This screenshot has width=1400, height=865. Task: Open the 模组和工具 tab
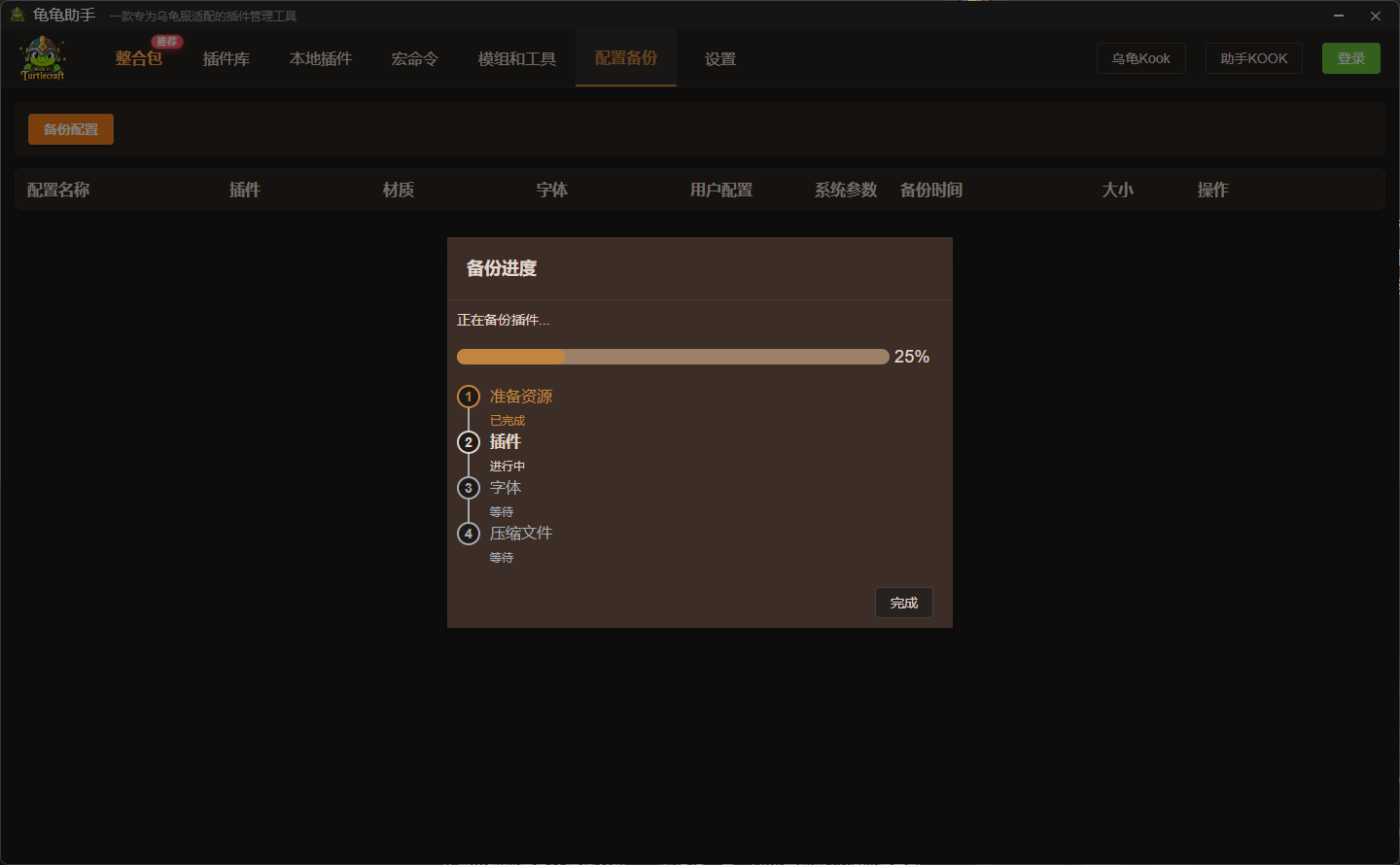(517, 59)
